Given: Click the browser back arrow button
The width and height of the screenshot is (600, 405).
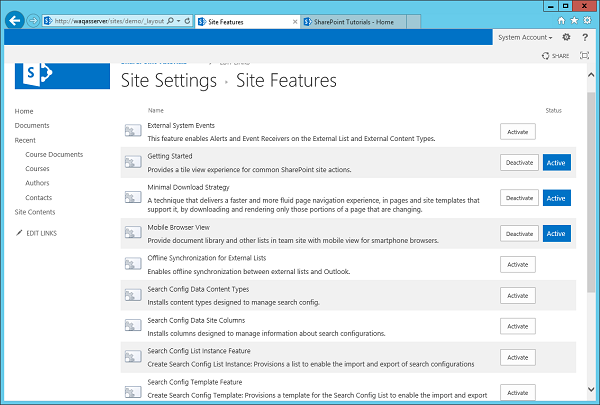Looking at the screenshot, I should coord(15,18).
